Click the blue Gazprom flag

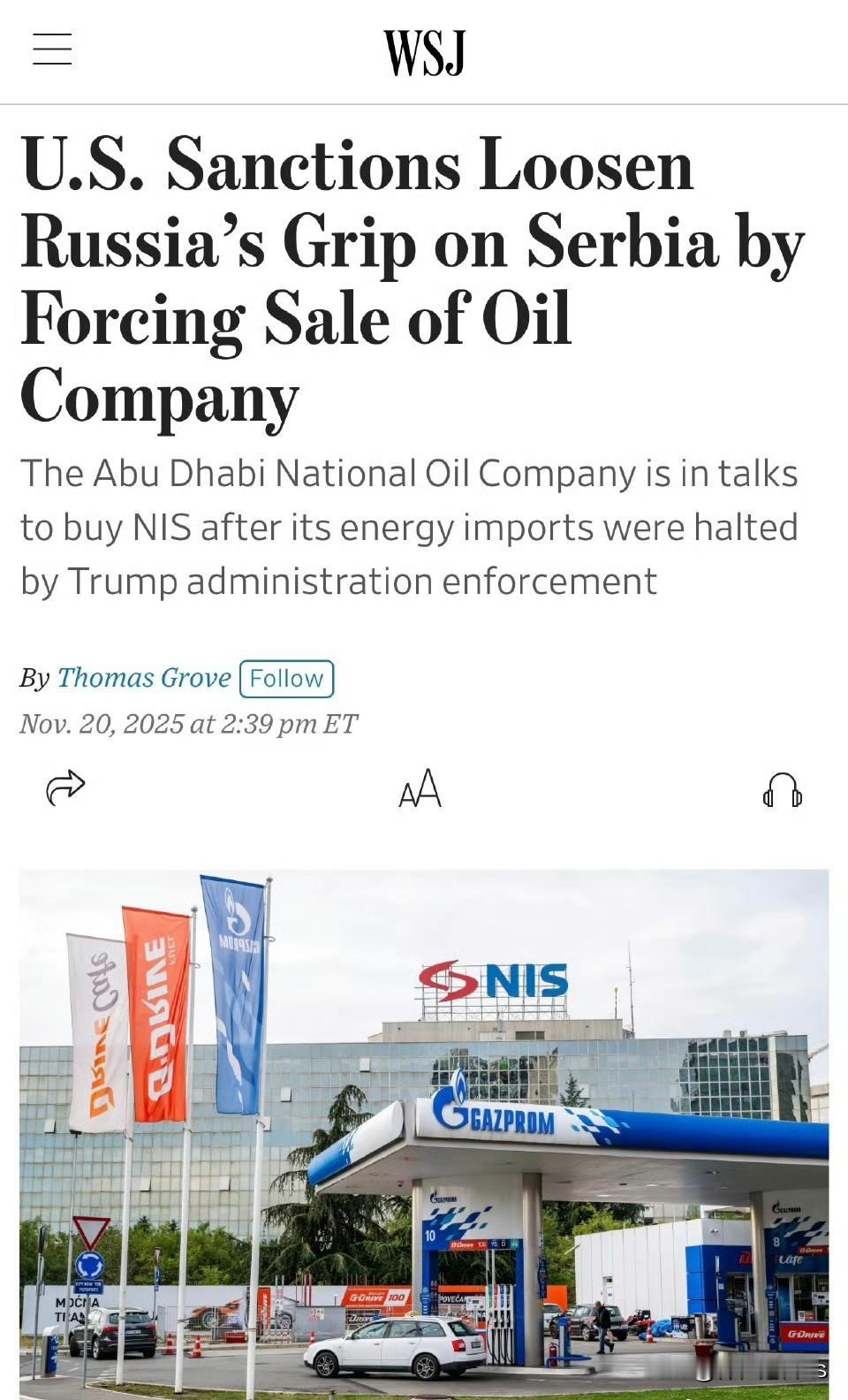coord(233,993)
